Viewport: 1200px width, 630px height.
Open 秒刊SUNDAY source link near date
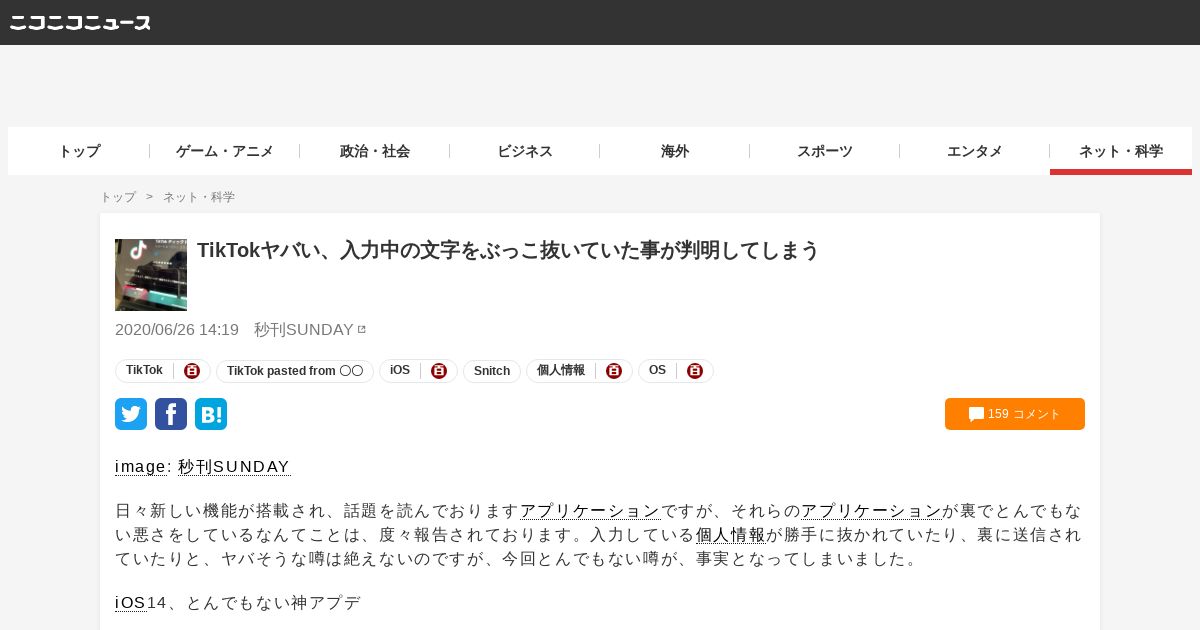(304, 329)
